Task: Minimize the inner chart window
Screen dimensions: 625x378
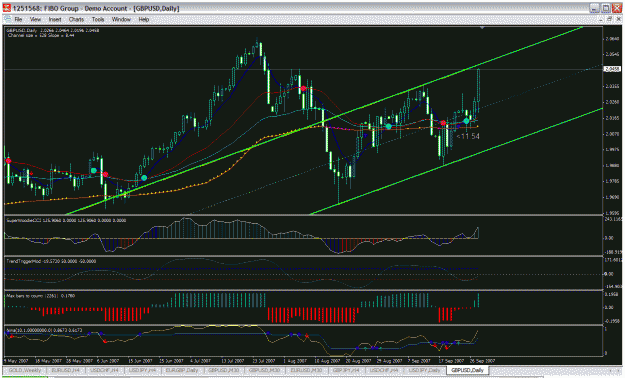Action: [601, 19]
